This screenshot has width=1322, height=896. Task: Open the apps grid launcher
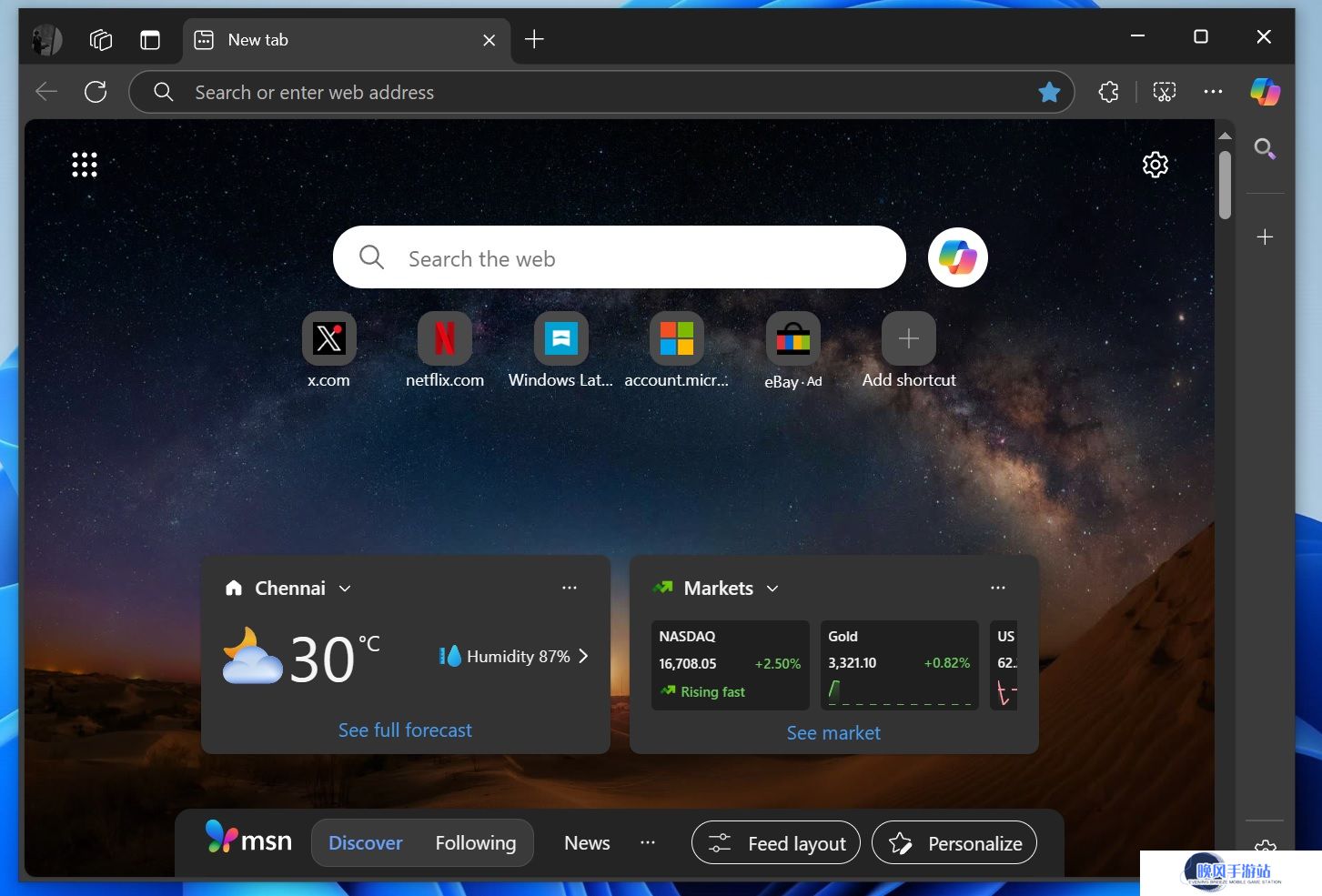(x=85, y=165)
